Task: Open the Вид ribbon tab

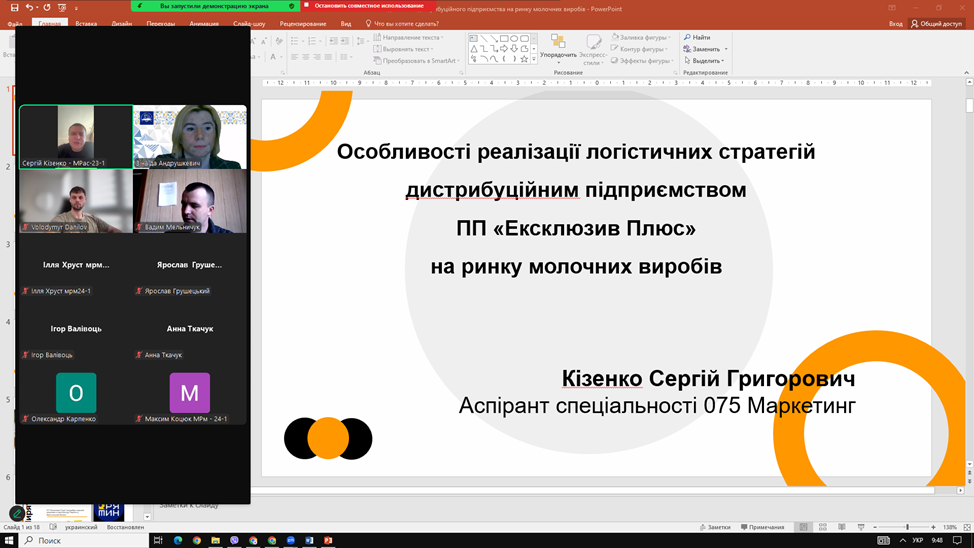Action: pyautogui.click(x=346, y=24)
